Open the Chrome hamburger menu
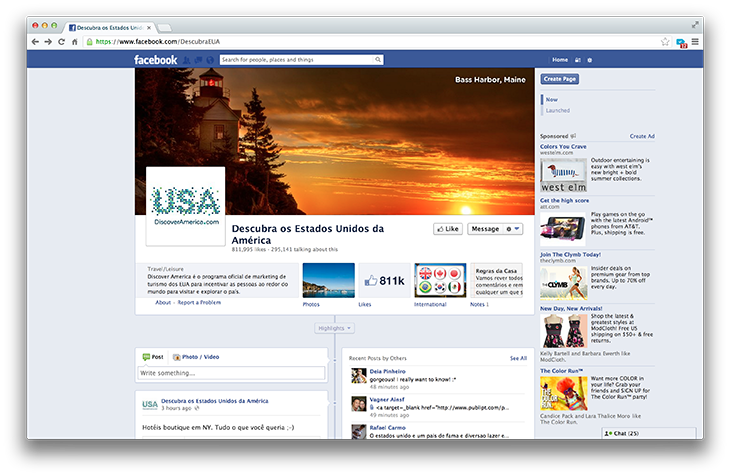The height and width of the screenshot is (476, 730). pos(695,42)
